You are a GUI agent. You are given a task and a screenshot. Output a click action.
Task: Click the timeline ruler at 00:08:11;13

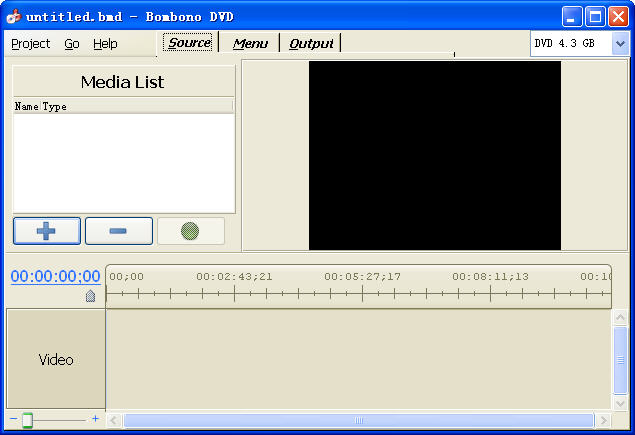click(490, 277)
